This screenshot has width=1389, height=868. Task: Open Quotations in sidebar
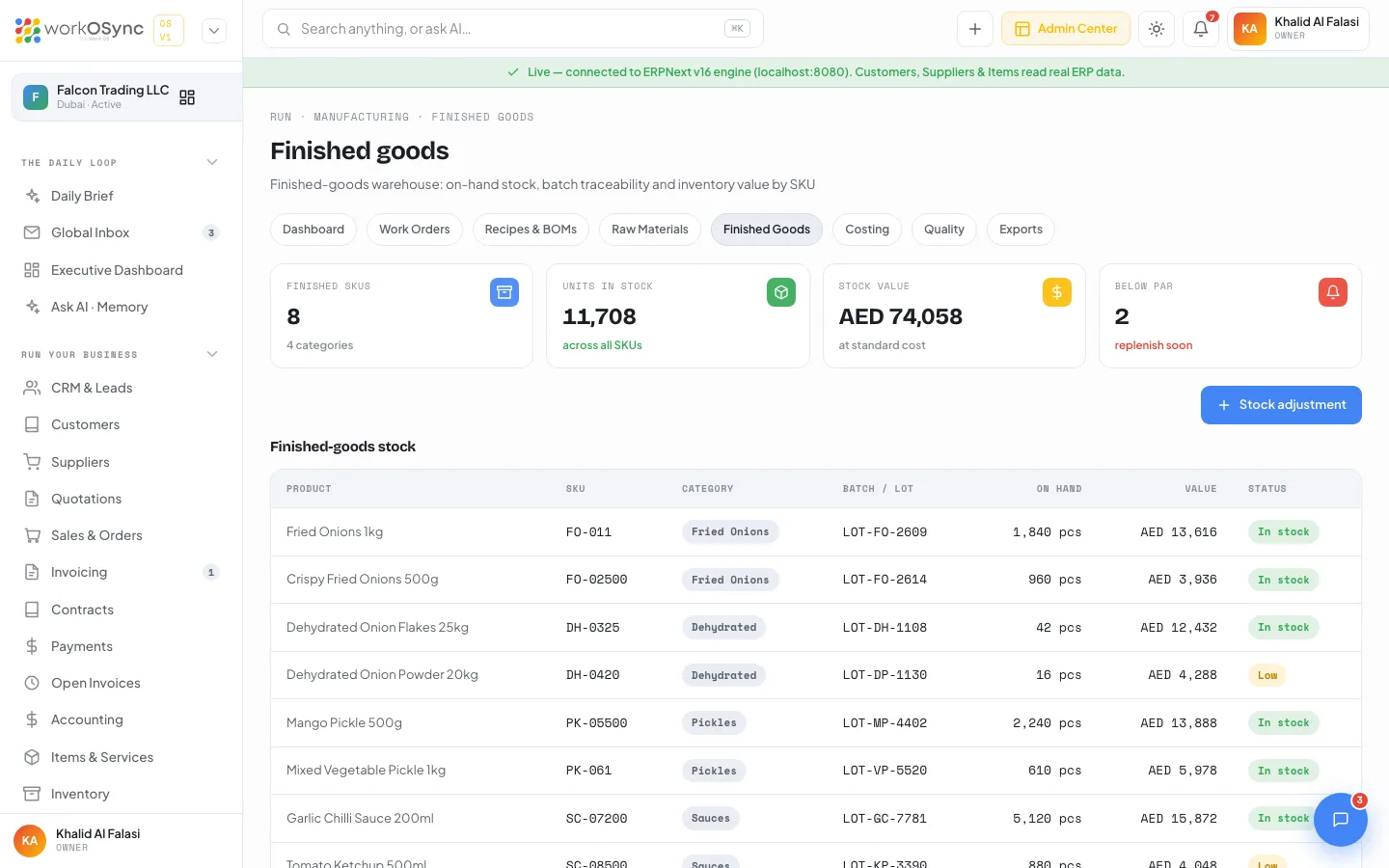pyautogui.click(x=122, y=499)
